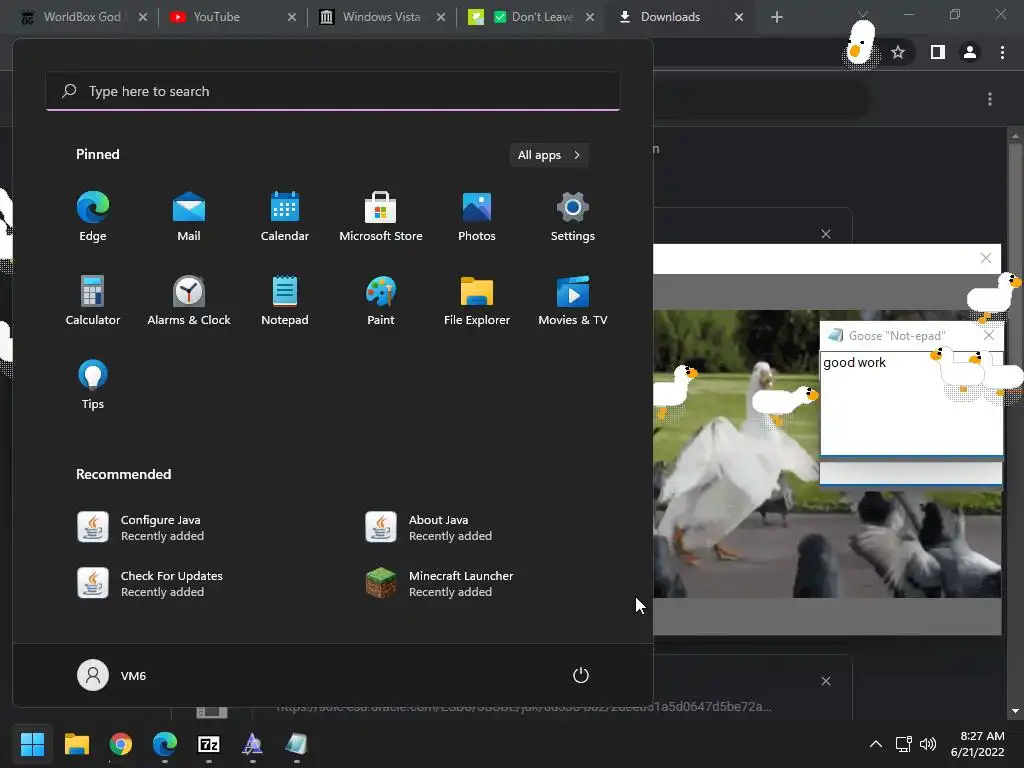Click text area in Goose Not-epad
The height and width of the screenshot is (768, 1024).
tap(911, 403)
